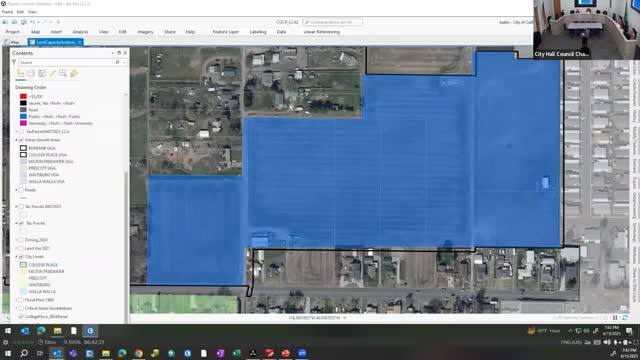Select the List By Editing pencil icon
The width and height of the screenshot is (640, 360).
click(52, 73)
